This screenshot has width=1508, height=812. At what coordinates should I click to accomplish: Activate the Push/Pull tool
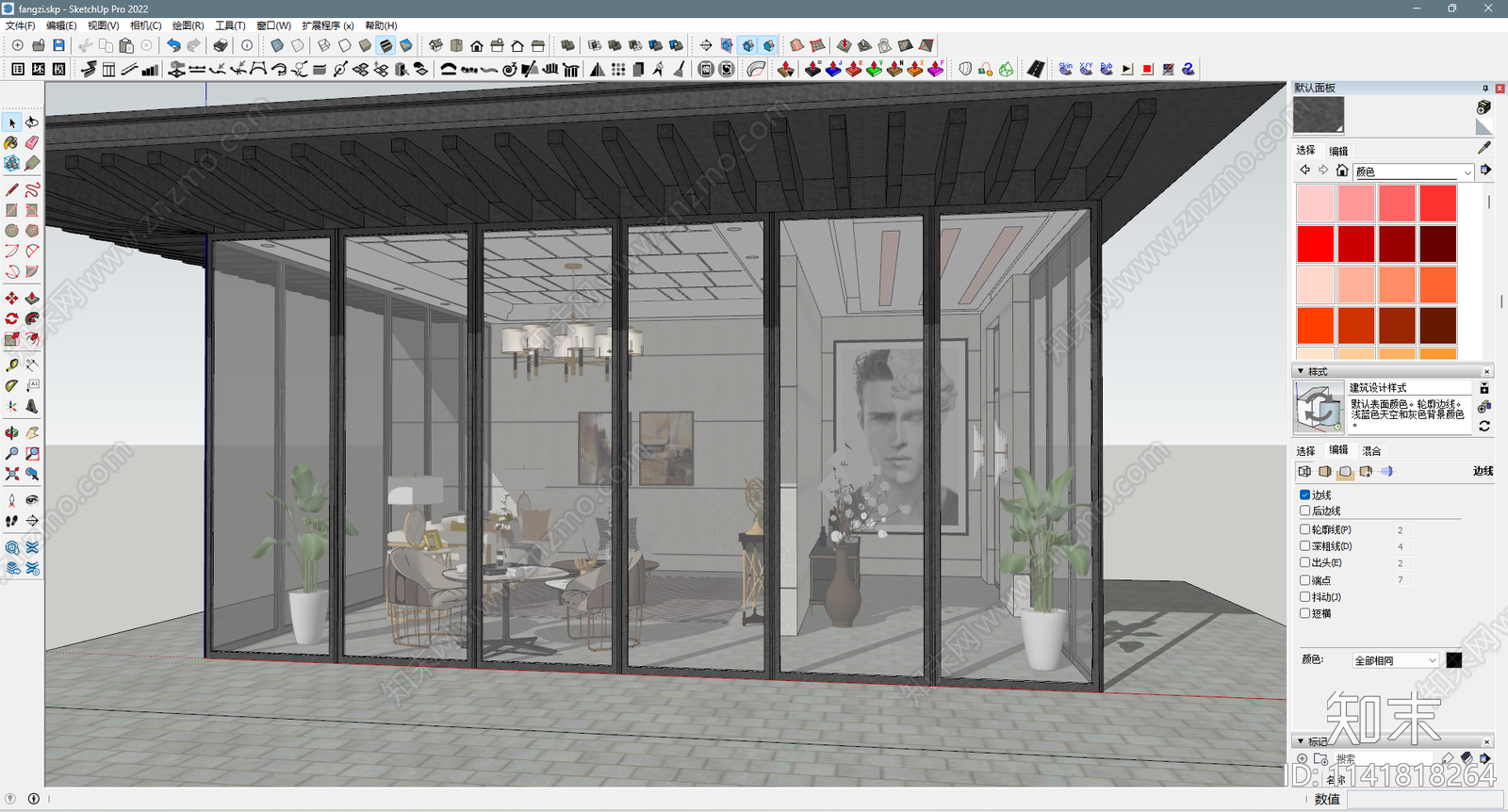(32, 298)
